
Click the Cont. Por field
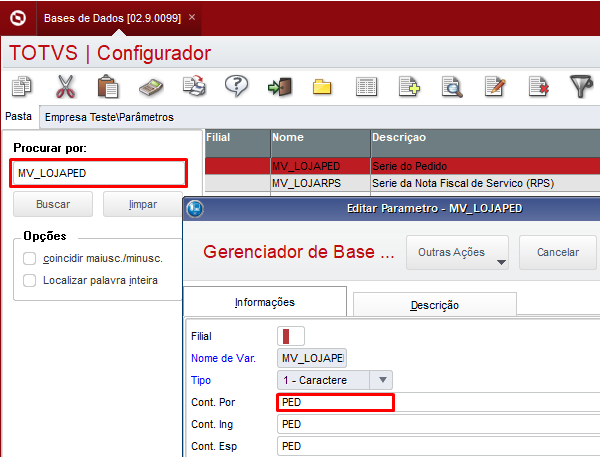(439, 402)
